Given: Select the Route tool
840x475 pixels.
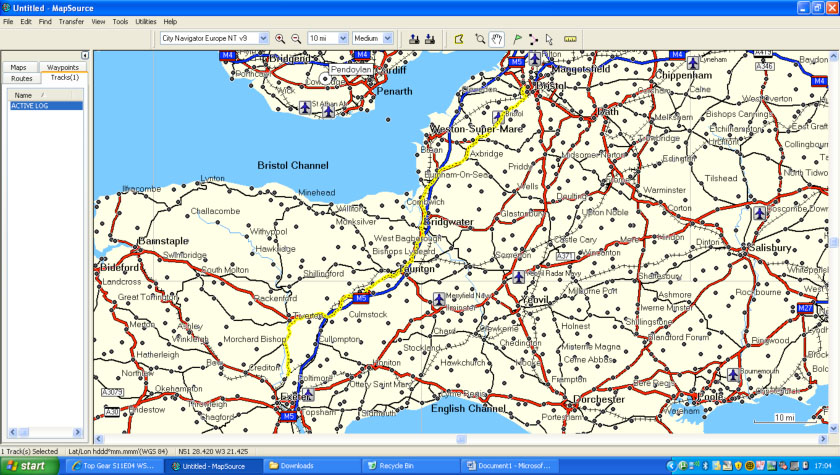Looking at the screenshot, I should click(x=533, y=39).
